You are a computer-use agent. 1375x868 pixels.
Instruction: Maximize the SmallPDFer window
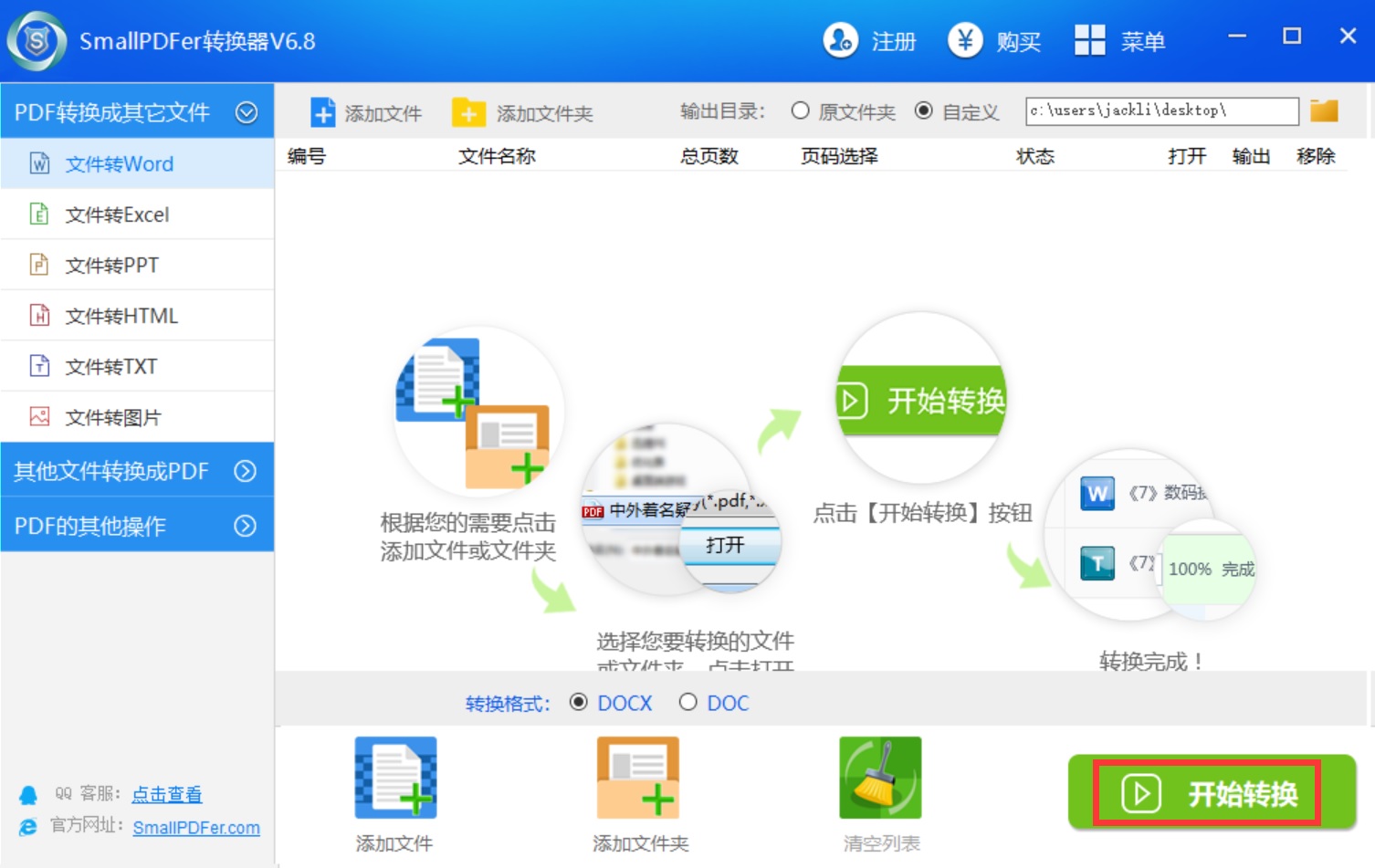click(1292, 37)
